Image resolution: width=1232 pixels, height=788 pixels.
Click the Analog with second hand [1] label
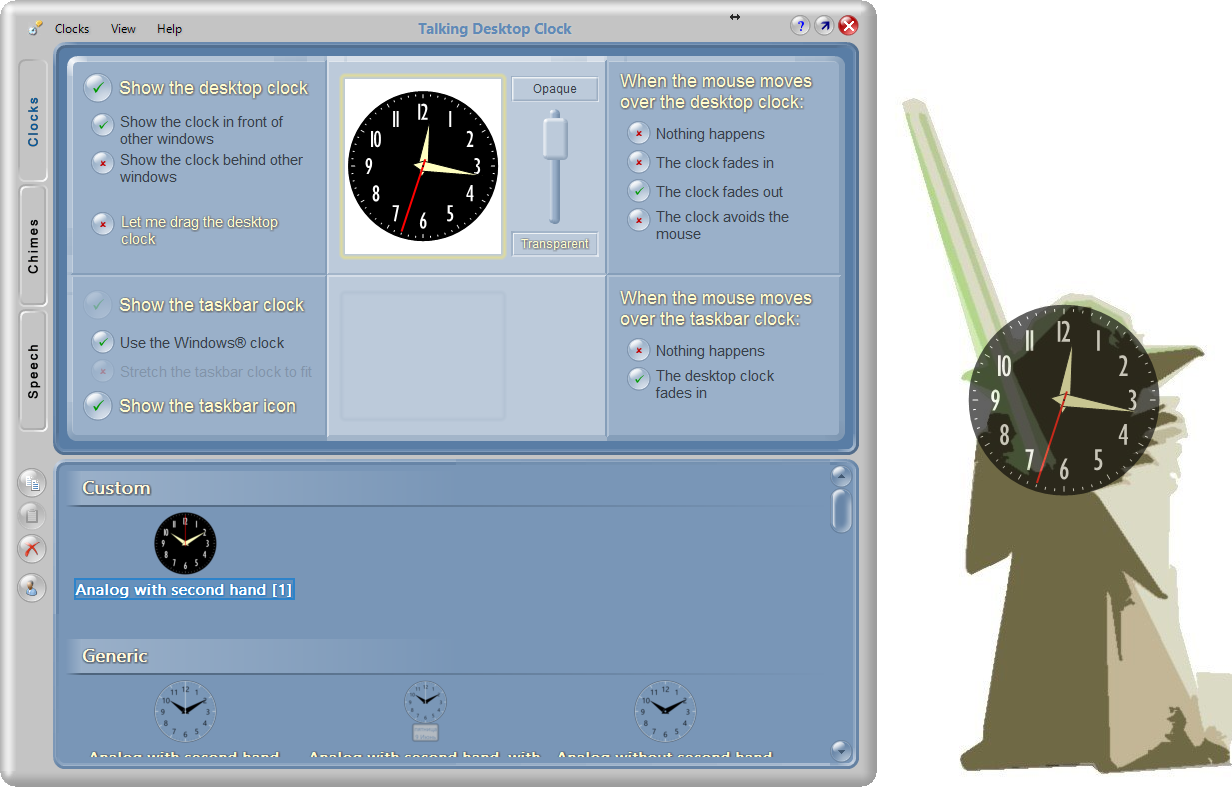click(x=184, y=590)
